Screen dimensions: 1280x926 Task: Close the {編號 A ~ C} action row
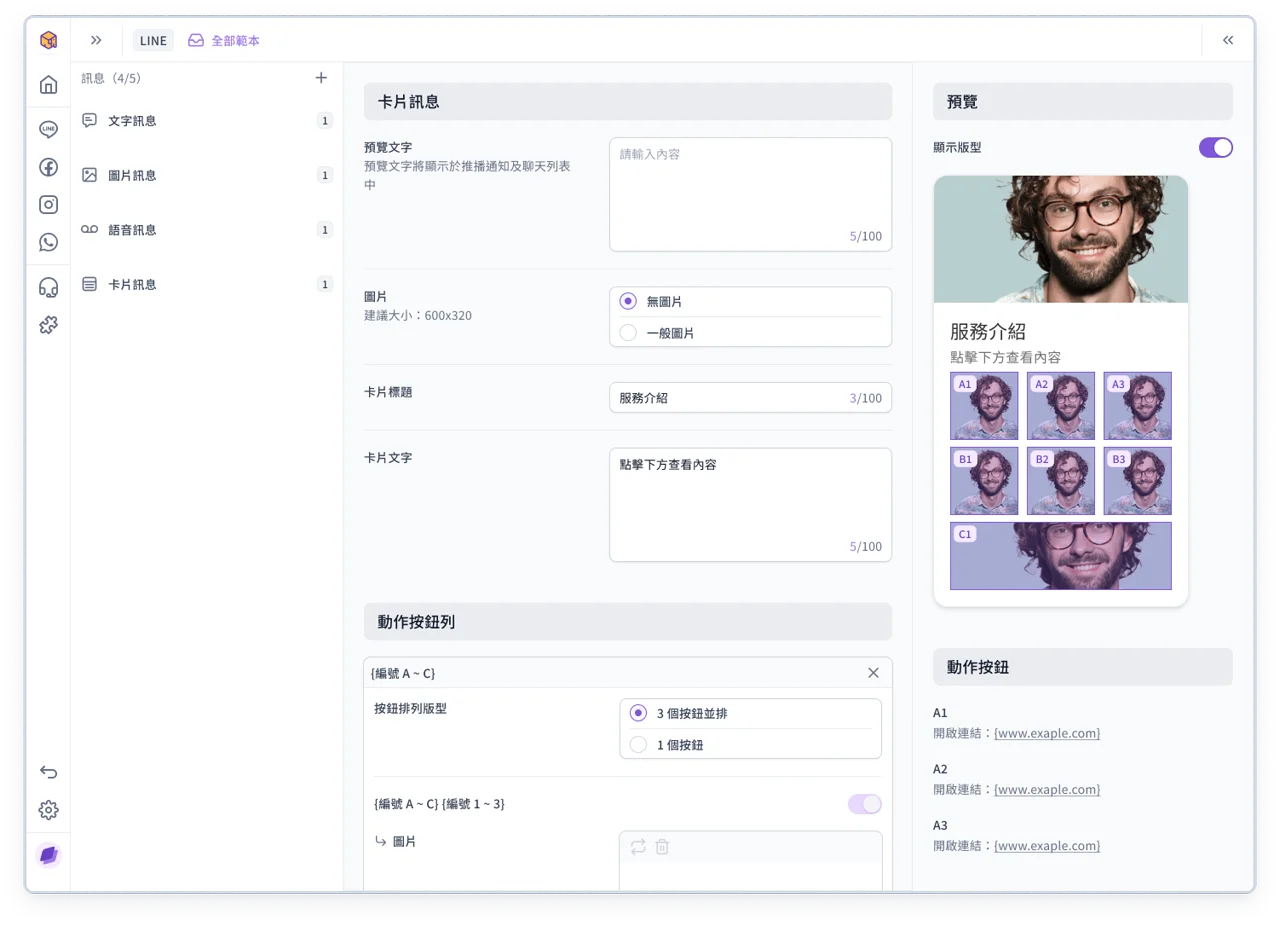pyautogui.click(x=873, y=673)
